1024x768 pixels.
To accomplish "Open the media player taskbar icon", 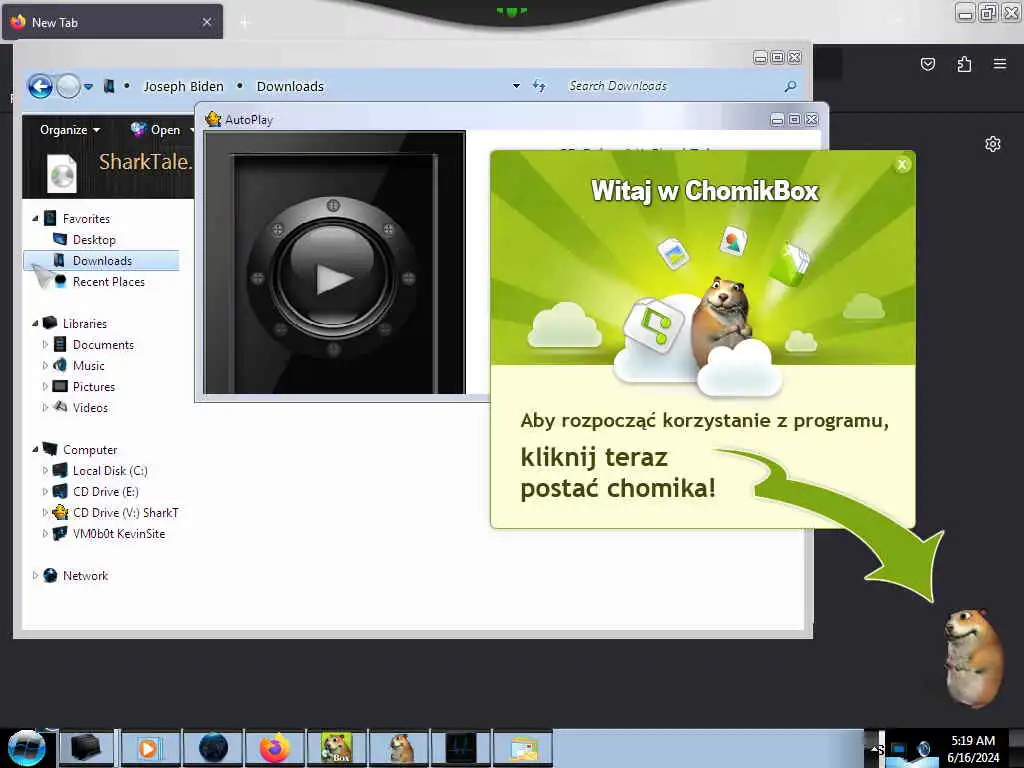I will [150, 748].
